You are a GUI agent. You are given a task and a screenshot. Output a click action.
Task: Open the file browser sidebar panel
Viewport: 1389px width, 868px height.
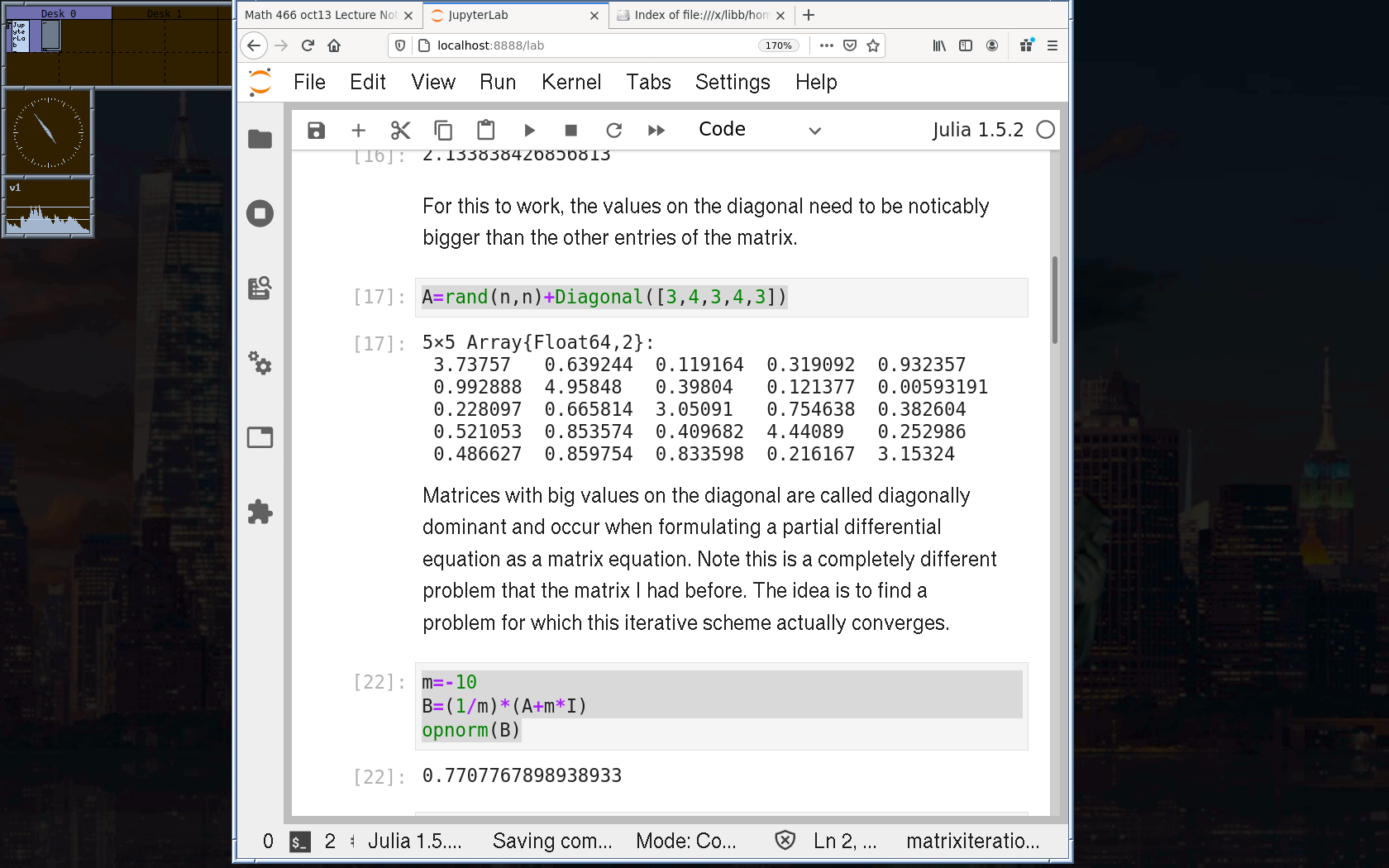point(260,139)
